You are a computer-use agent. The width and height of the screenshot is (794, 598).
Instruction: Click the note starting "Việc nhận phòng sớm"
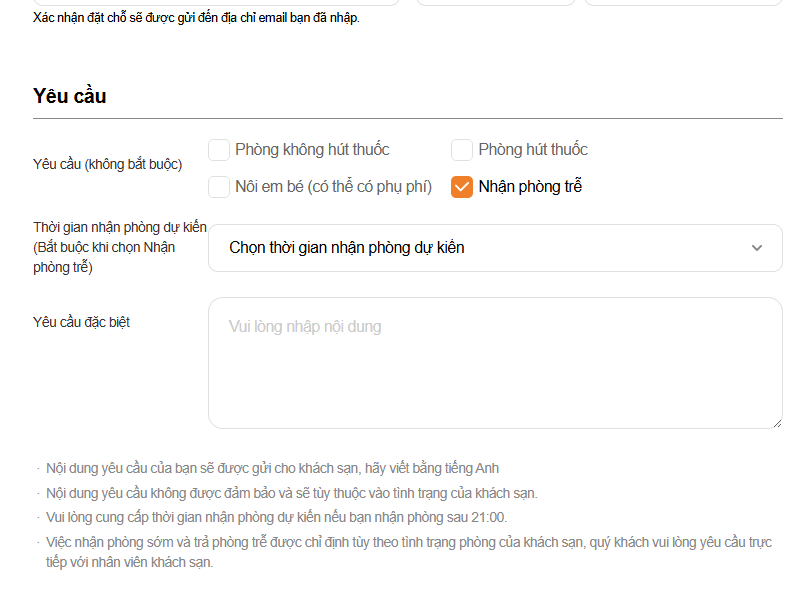click(x=409, y=543)
